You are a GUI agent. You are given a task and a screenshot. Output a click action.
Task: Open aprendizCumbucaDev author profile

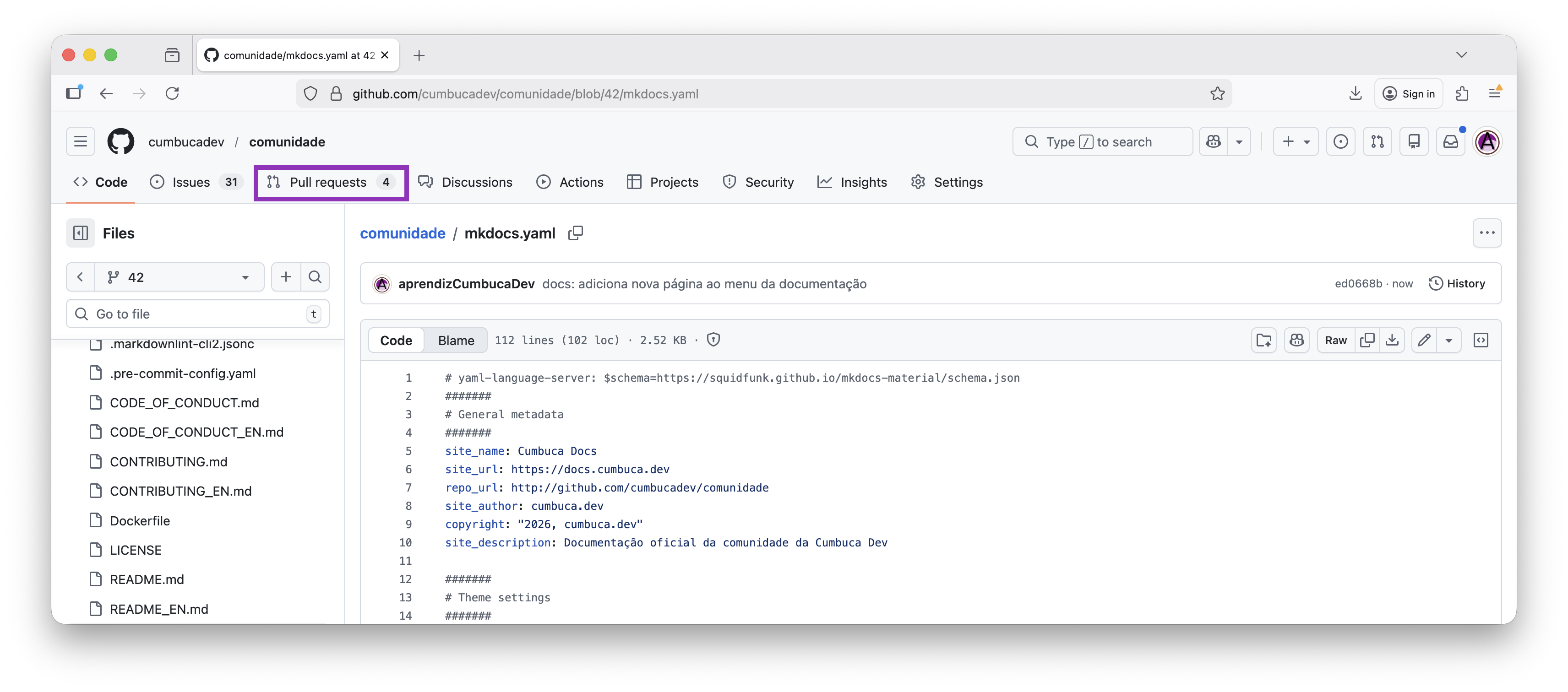pos(466,283)
